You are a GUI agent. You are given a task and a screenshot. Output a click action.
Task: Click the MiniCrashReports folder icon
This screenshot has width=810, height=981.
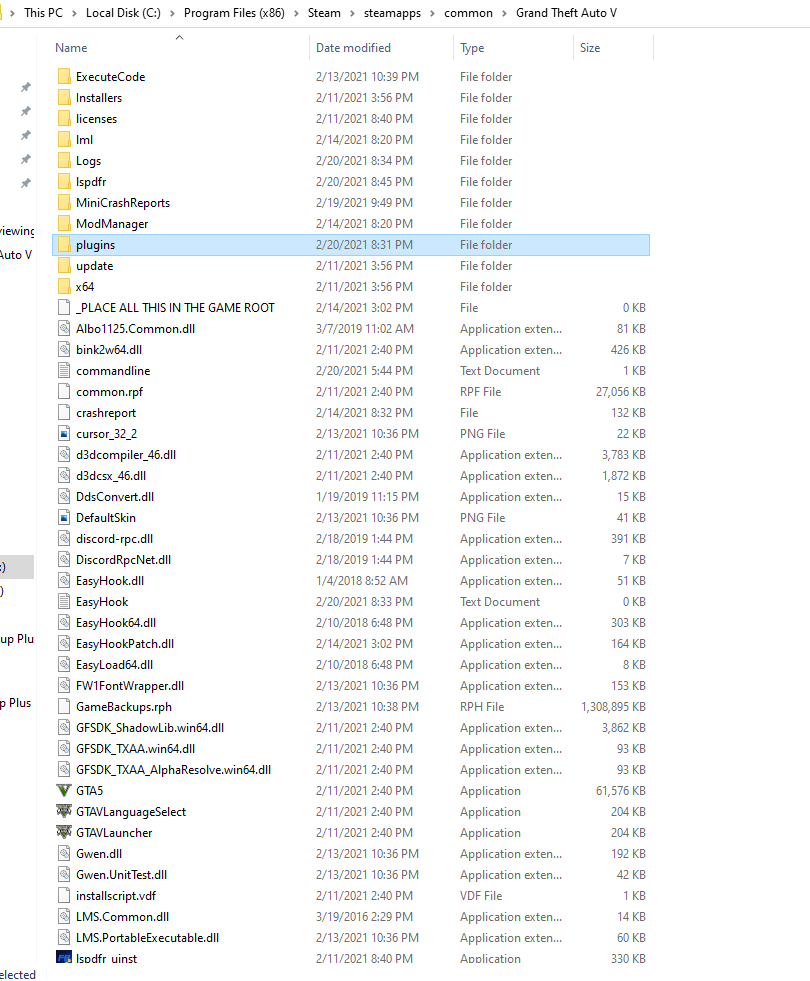pyautogui.click(x=64, y=203)
